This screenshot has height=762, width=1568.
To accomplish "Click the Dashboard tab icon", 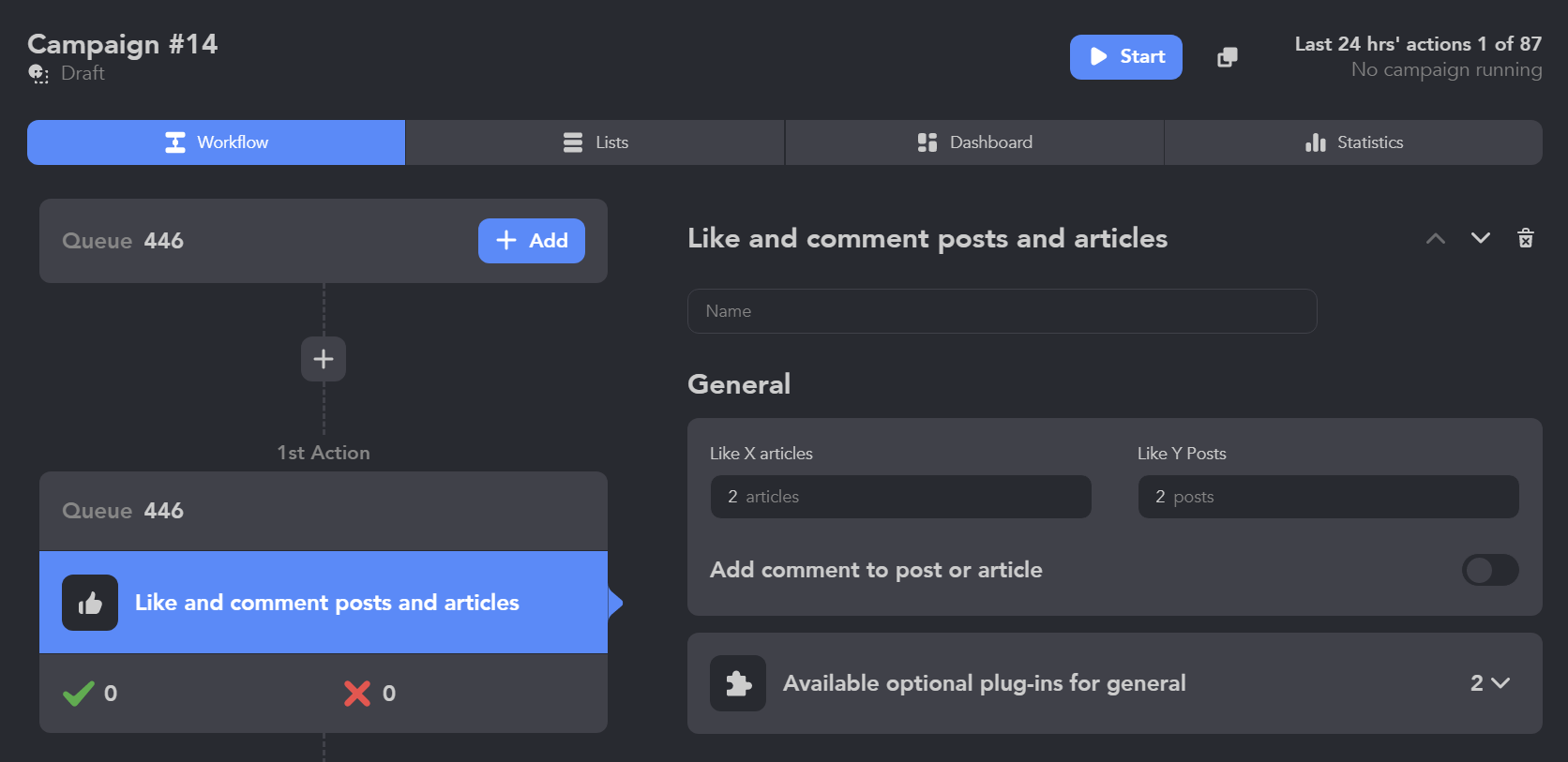I will 927,142.
